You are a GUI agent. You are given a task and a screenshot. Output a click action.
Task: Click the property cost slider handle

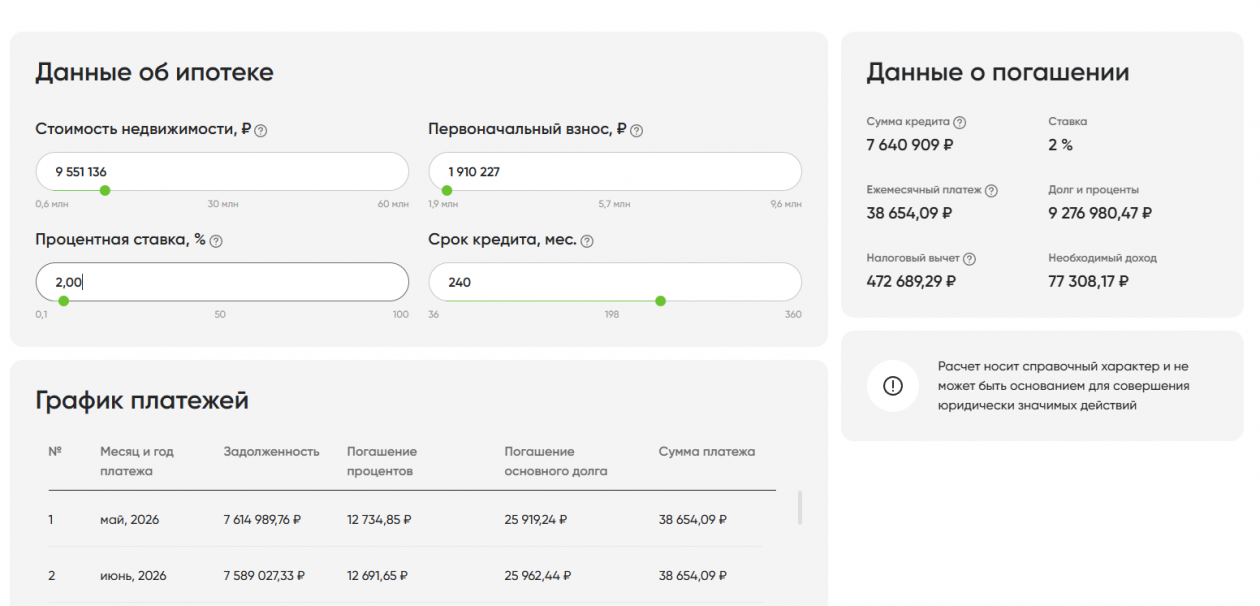click(105, 190)
